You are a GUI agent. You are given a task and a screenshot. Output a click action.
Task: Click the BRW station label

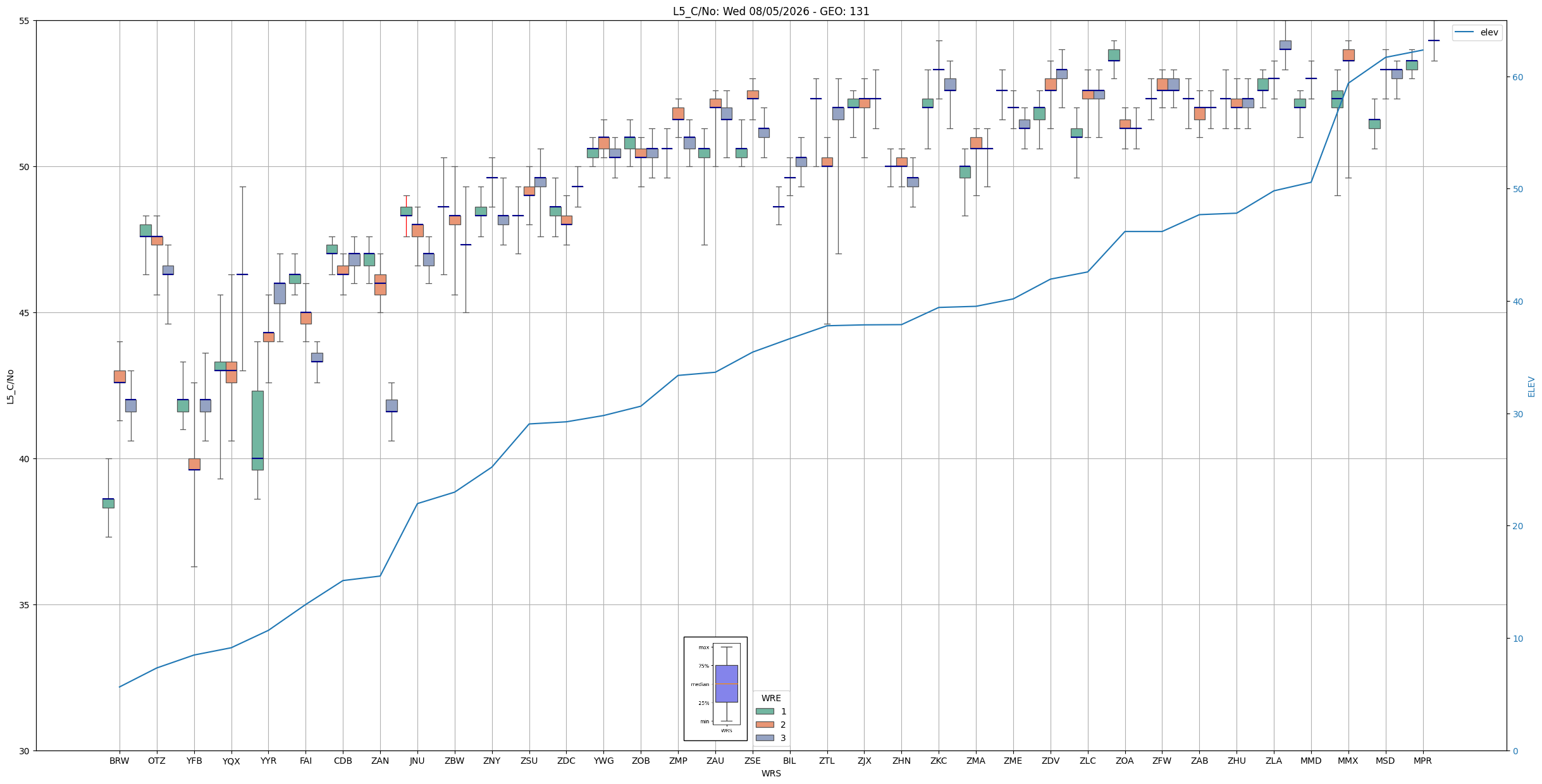pos(120,761)
